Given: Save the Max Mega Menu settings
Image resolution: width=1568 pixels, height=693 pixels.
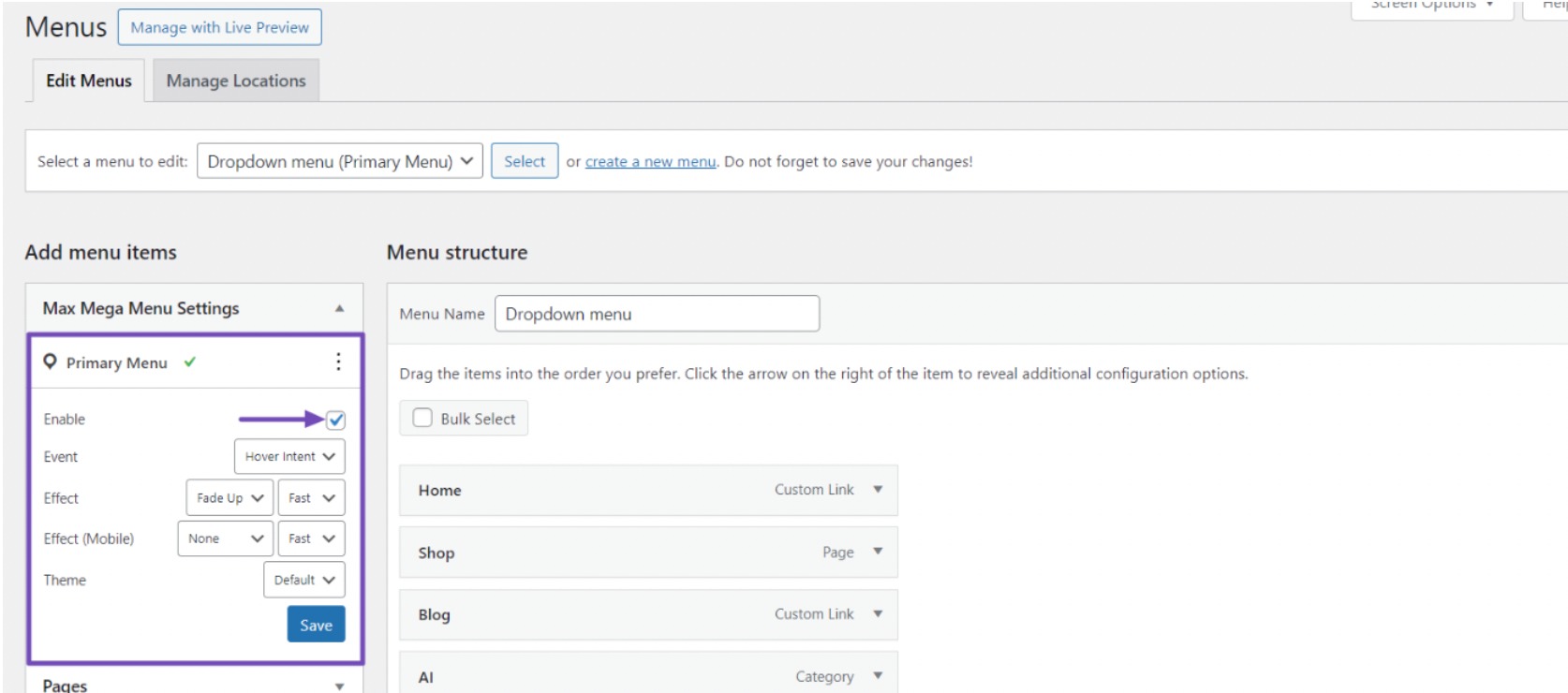Looking at the screenshot, I should point(317,625).
